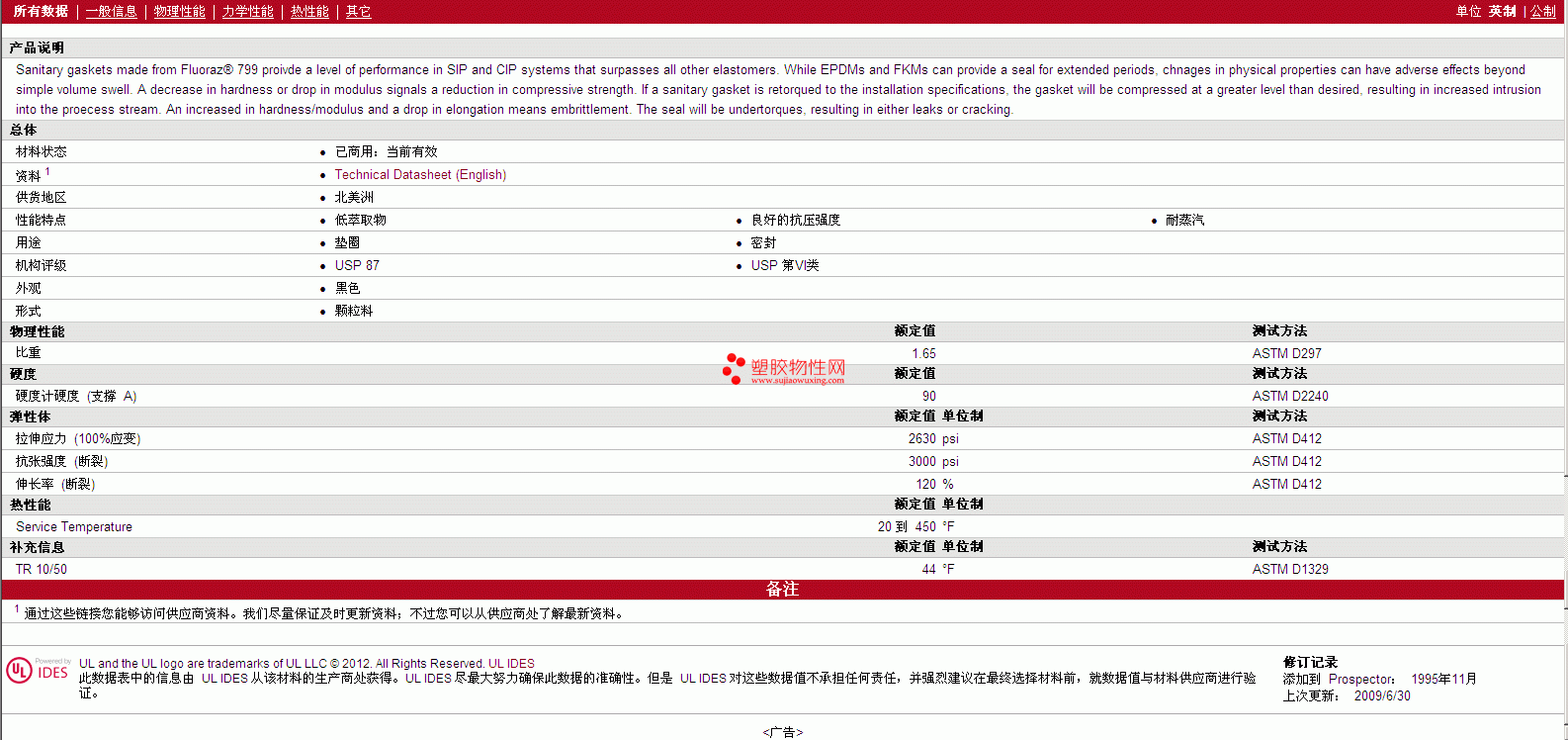Click the 120 % elongation value
1568x740 pixels.
click(934, 484)
